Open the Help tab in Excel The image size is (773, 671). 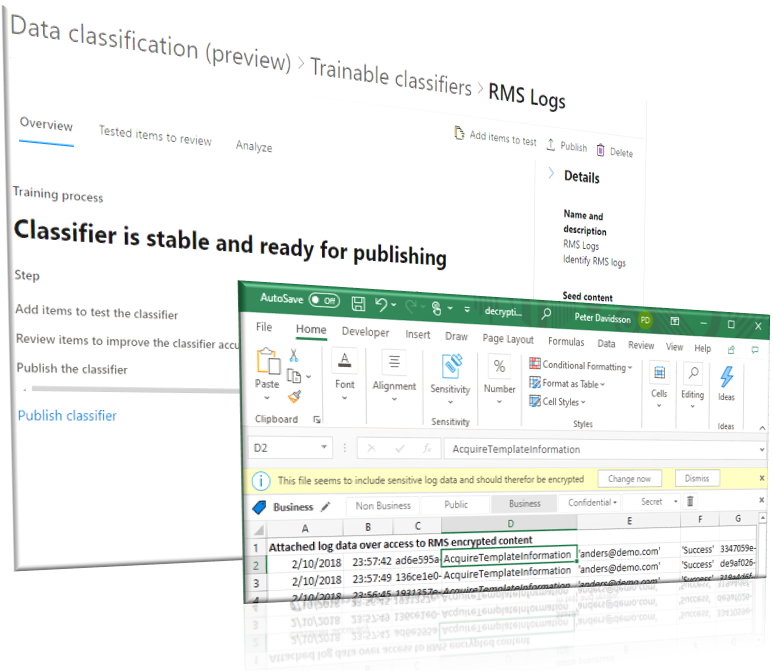(703, 348)
